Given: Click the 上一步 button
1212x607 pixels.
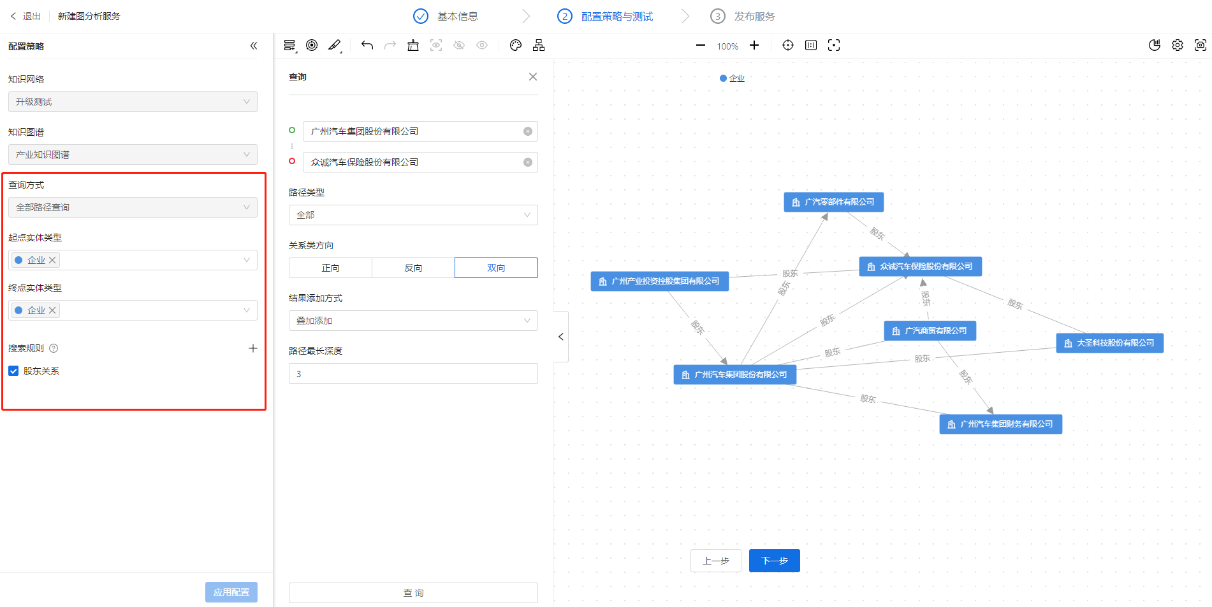Looking at the screenshot, I should pos(716,561).
